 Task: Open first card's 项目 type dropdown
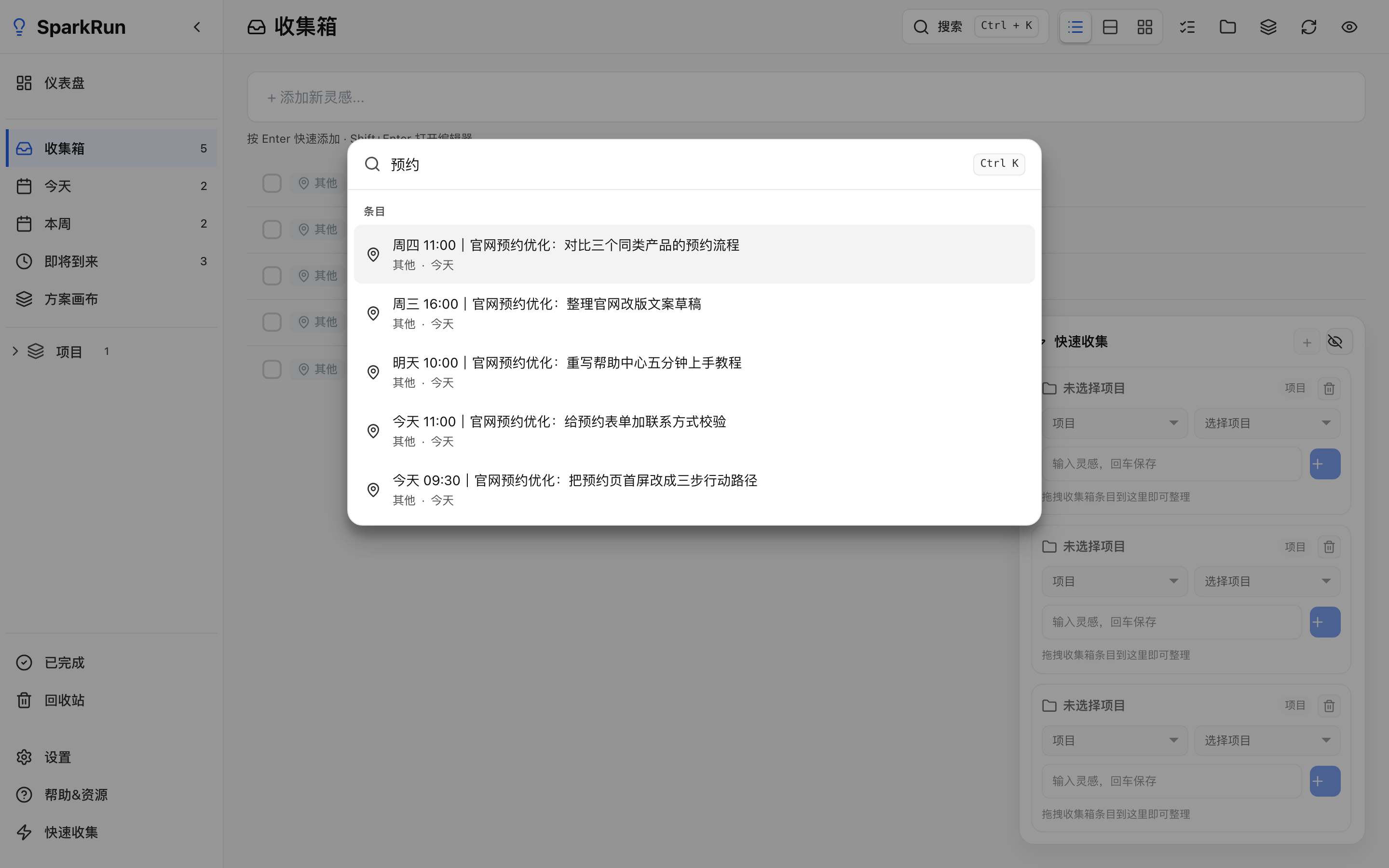pyautogui.click(x=1115, y=423)
